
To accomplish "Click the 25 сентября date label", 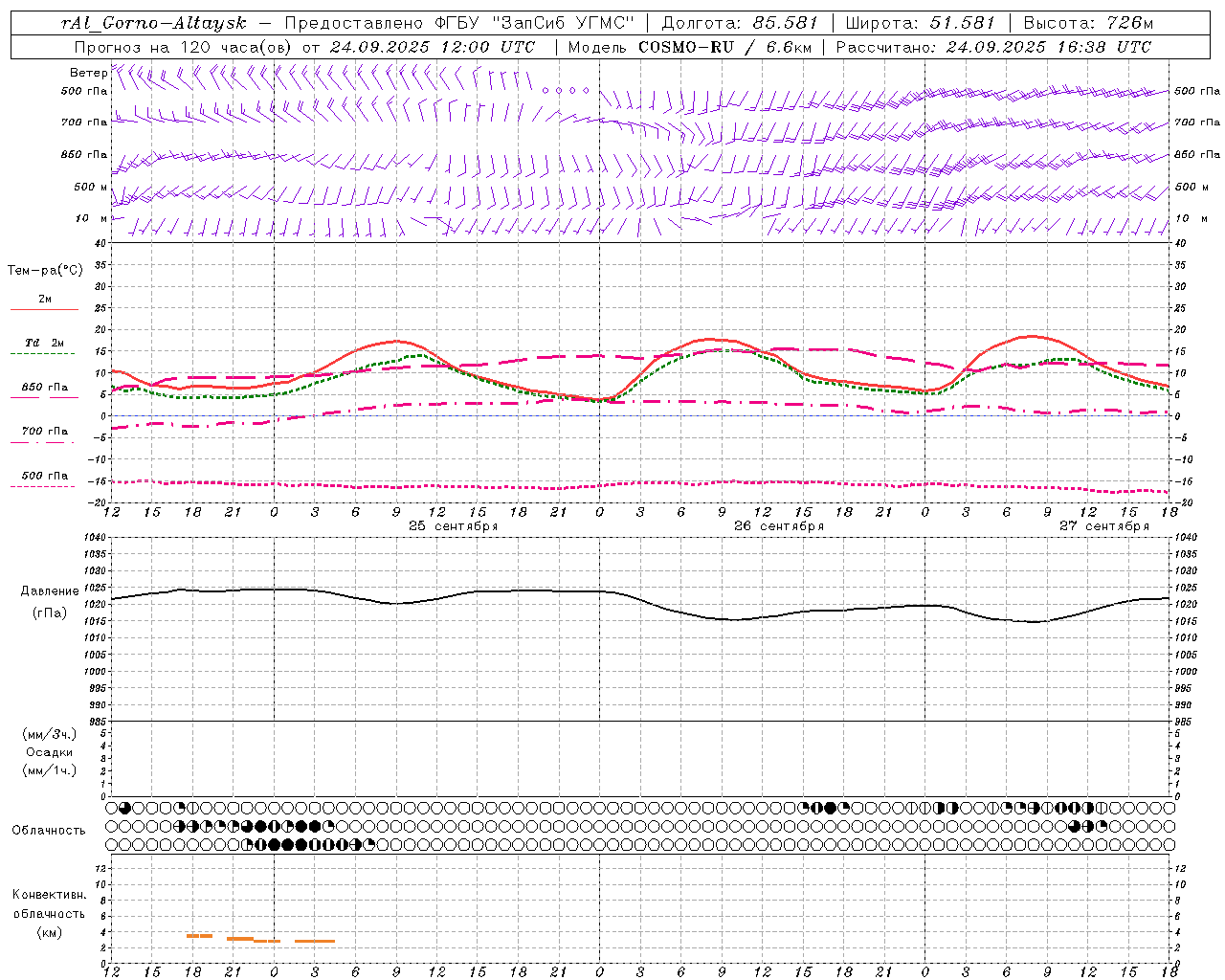I will pos(454,526).
